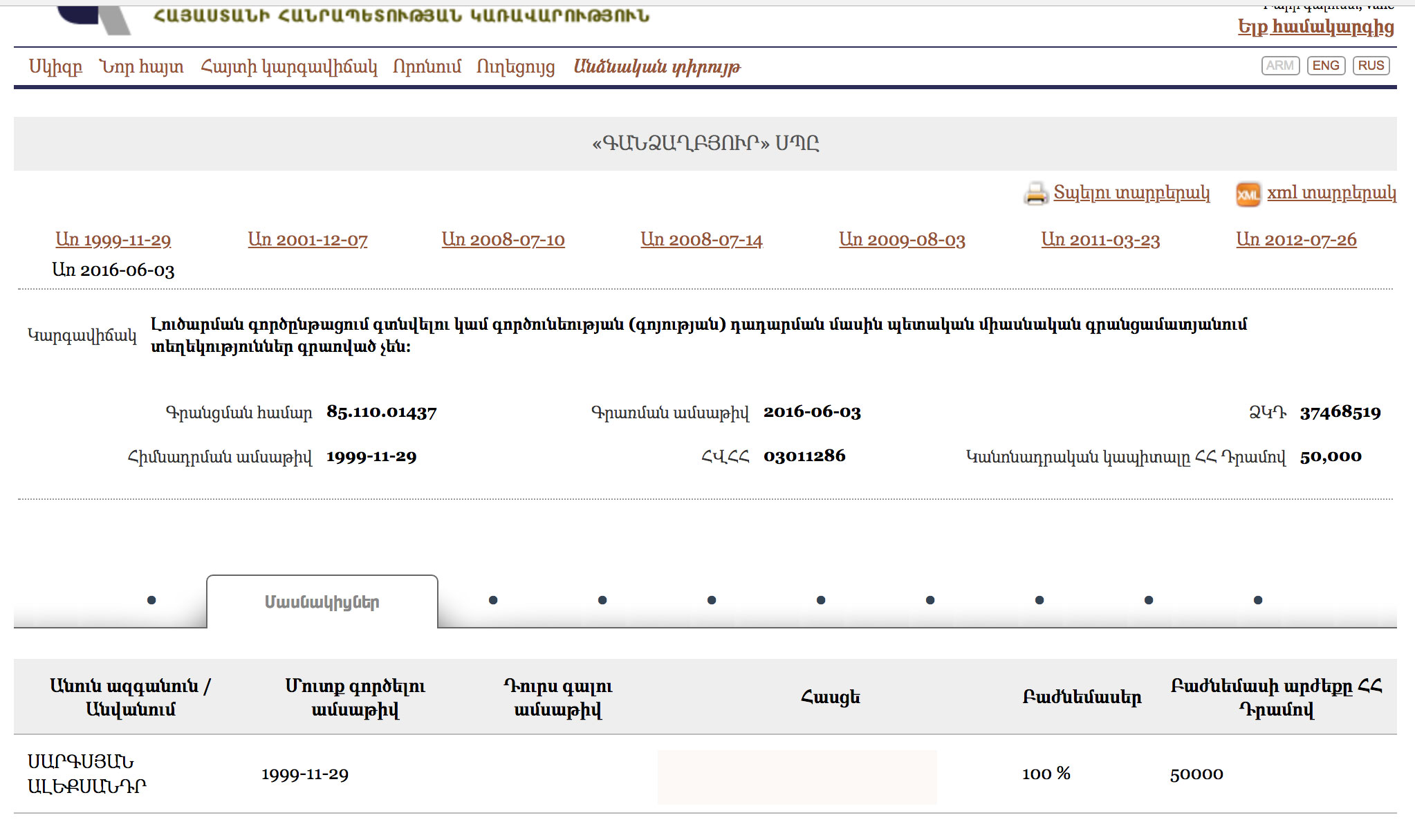Open record dated 2011-03-23
This screenshot has width=1415, height=840.
coord(1101,240)
